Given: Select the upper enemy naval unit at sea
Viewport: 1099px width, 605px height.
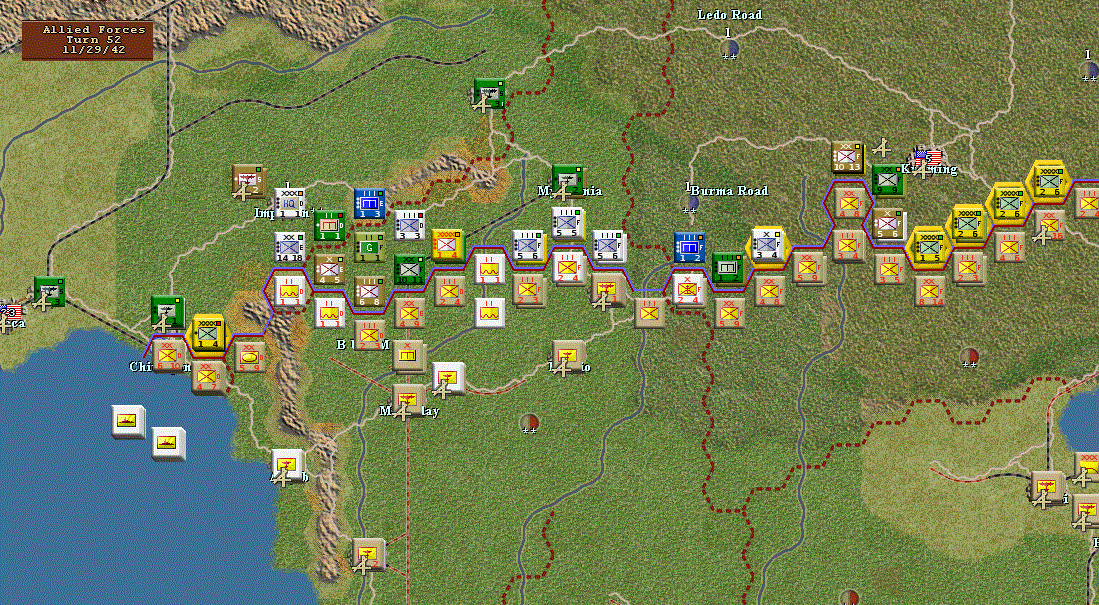Looking at the screenshot, I should click(x=128, y=421).
